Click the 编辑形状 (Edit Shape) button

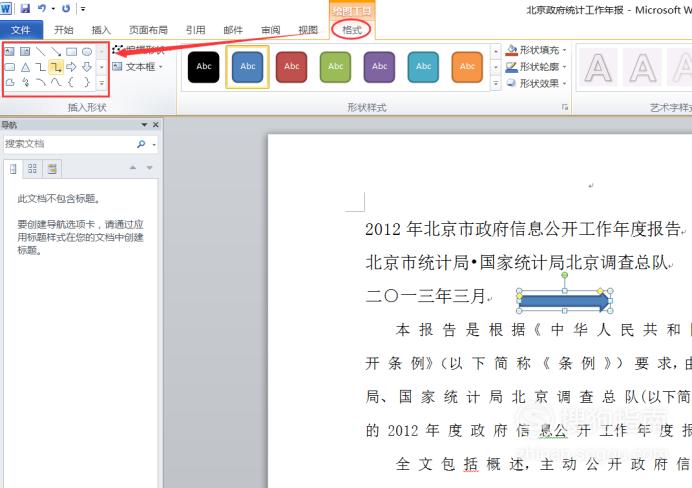point(139,49)
